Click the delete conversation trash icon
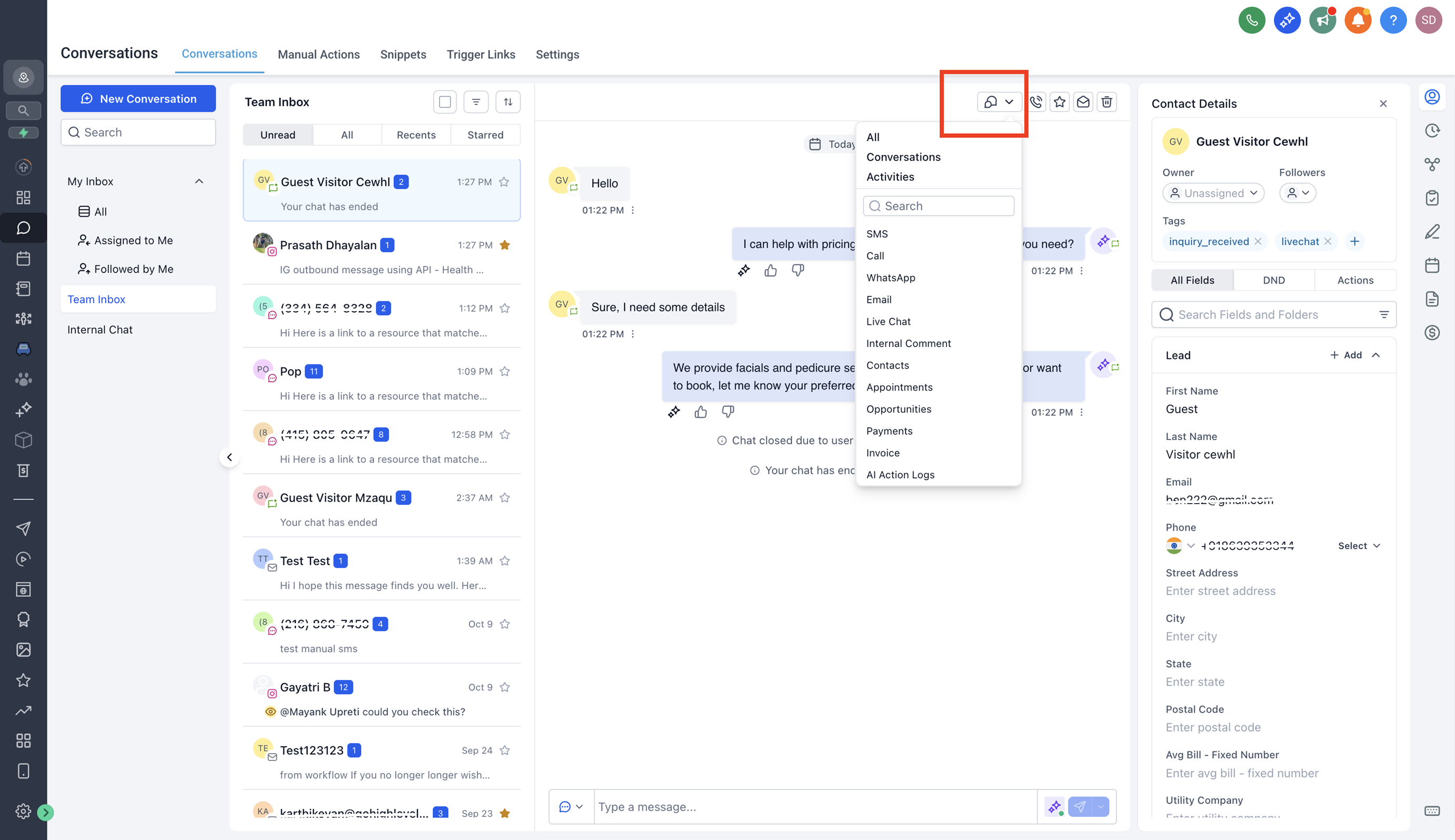The width and height of the screenshot is (1455, 840). [x=1106, y=102]
